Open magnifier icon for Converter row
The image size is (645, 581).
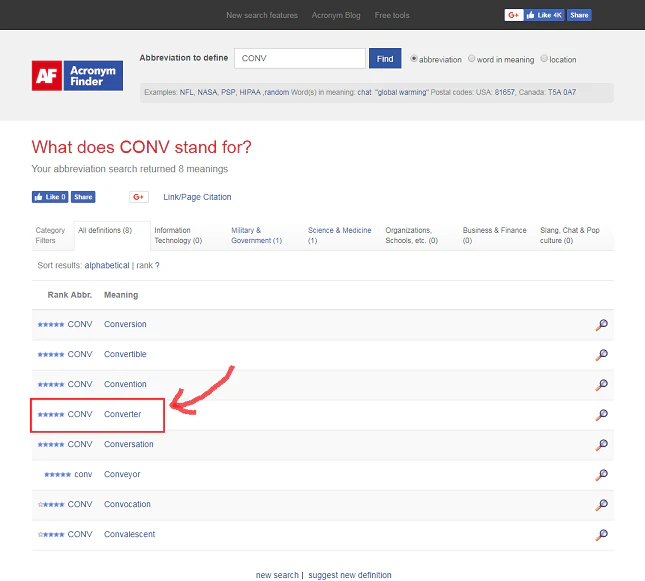click(x=601, y=415)
